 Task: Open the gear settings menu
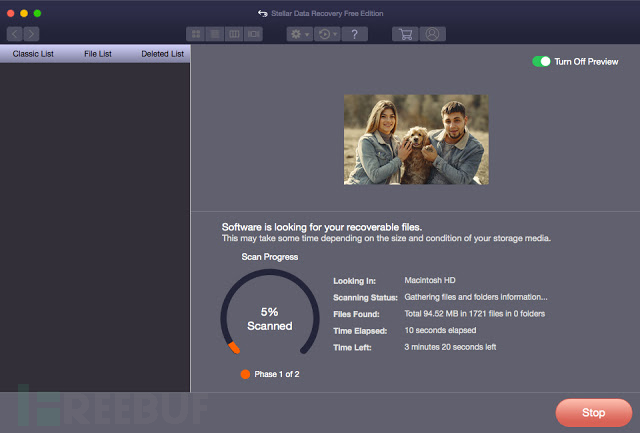300,34
